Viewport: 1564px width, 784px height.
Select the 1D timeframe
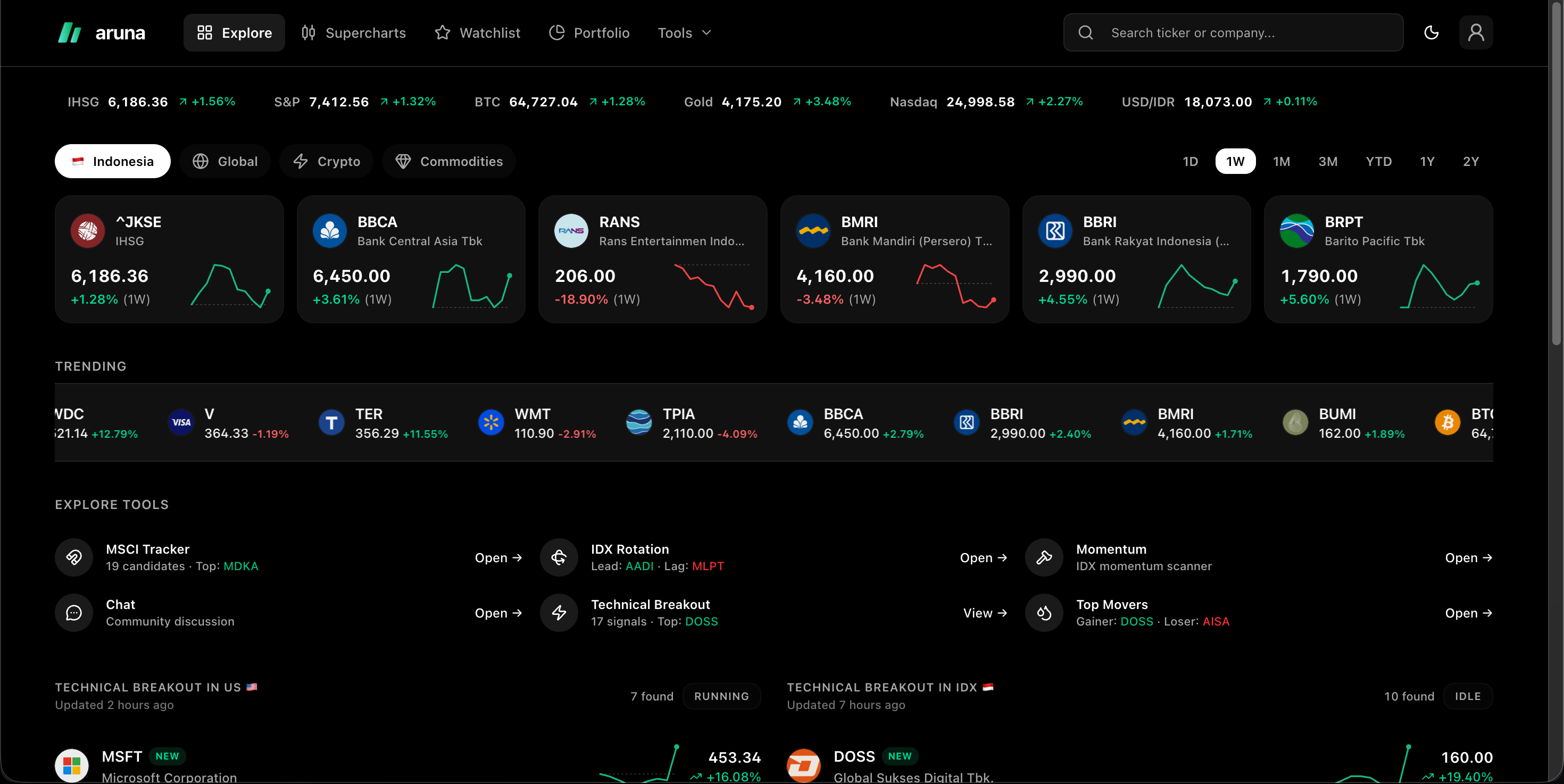pos(1190,161)
